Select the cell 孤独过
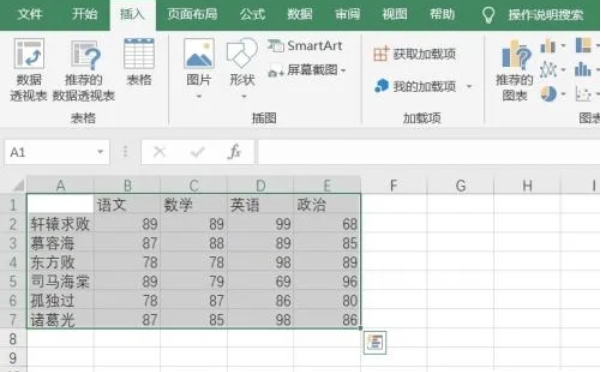Screen dimensions: 601x372 [60, 301]
